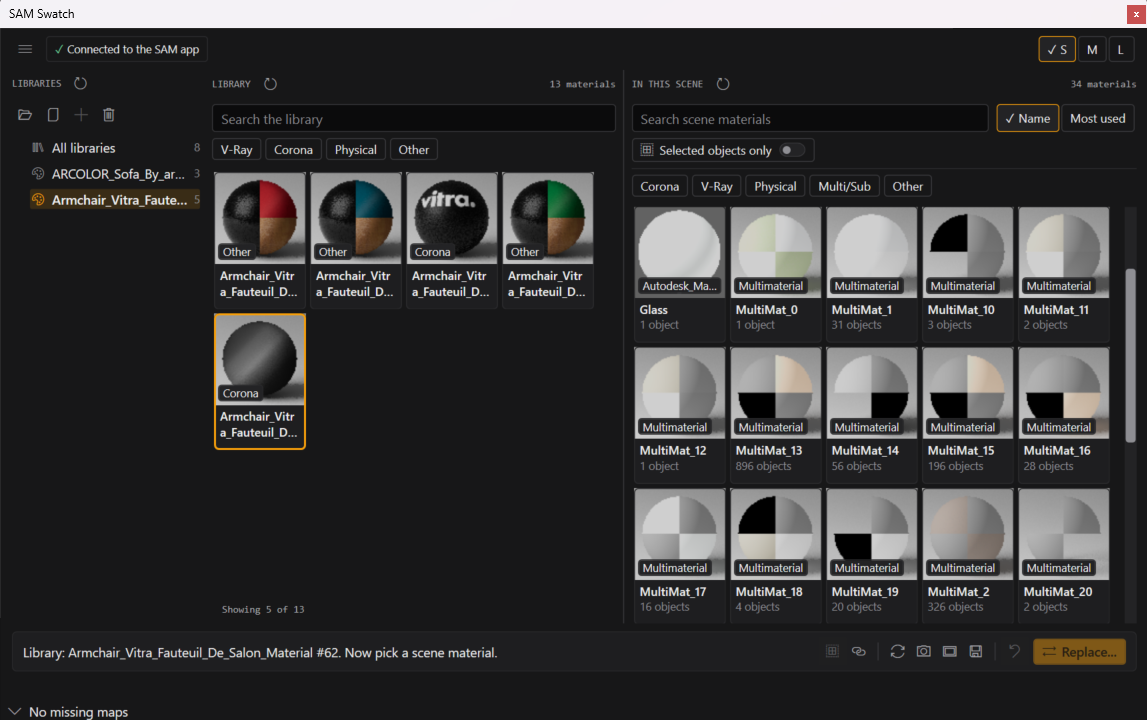Pick the MultiMat_16 scene material
Image resolution: width=1147 pixels, height=720 pixels.
[x=1064, y=415]
